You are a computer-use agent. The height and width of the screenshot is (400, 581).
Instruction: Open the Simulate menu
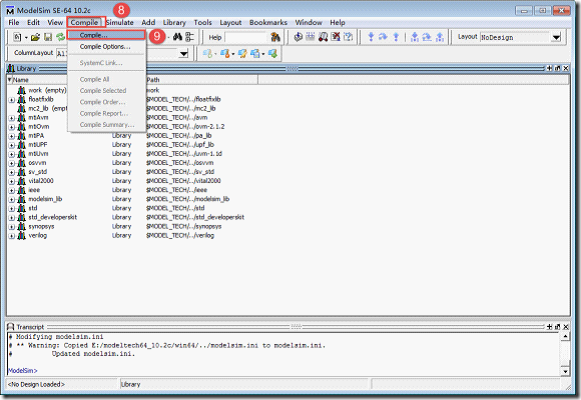tap(120, 23)
